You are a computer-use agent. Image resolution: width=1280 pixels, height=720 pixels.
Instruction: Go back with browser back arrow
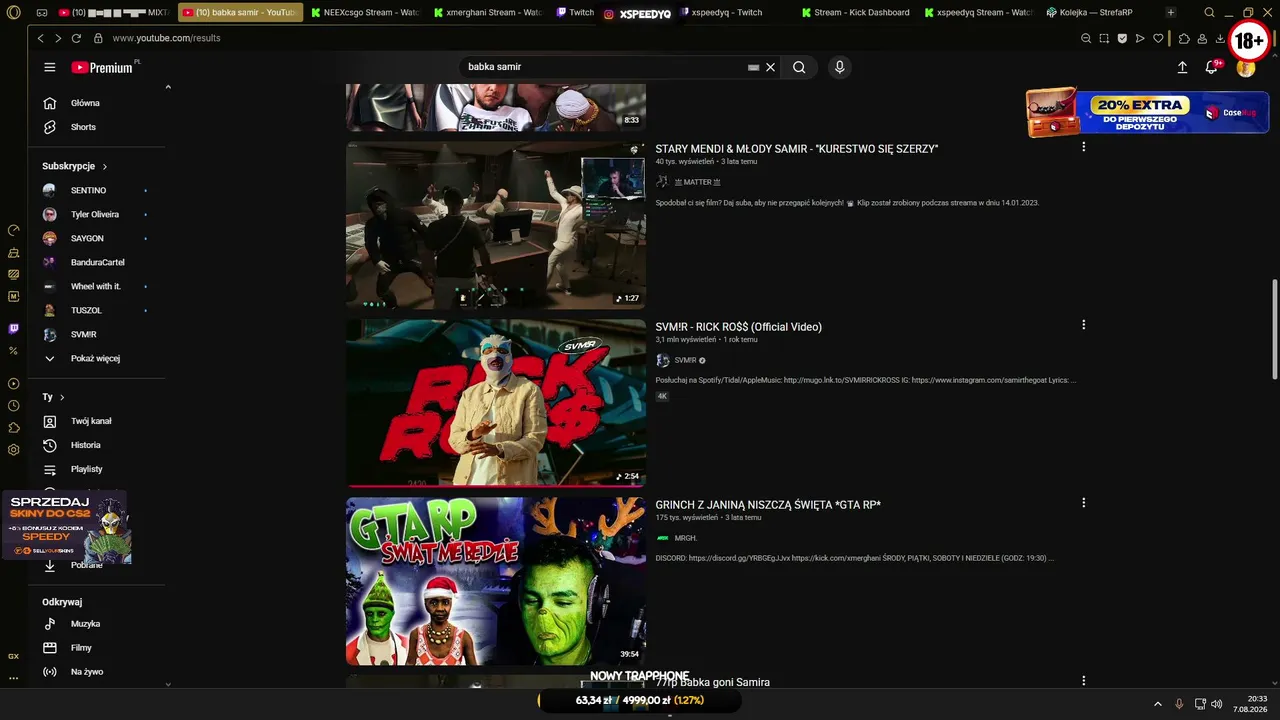coord(41,38)
